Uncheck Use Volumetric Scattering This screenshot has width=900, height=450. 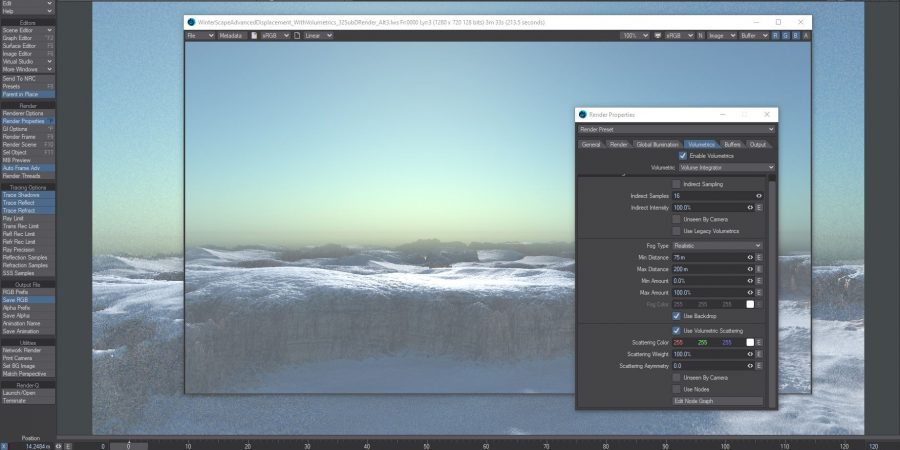677,330
